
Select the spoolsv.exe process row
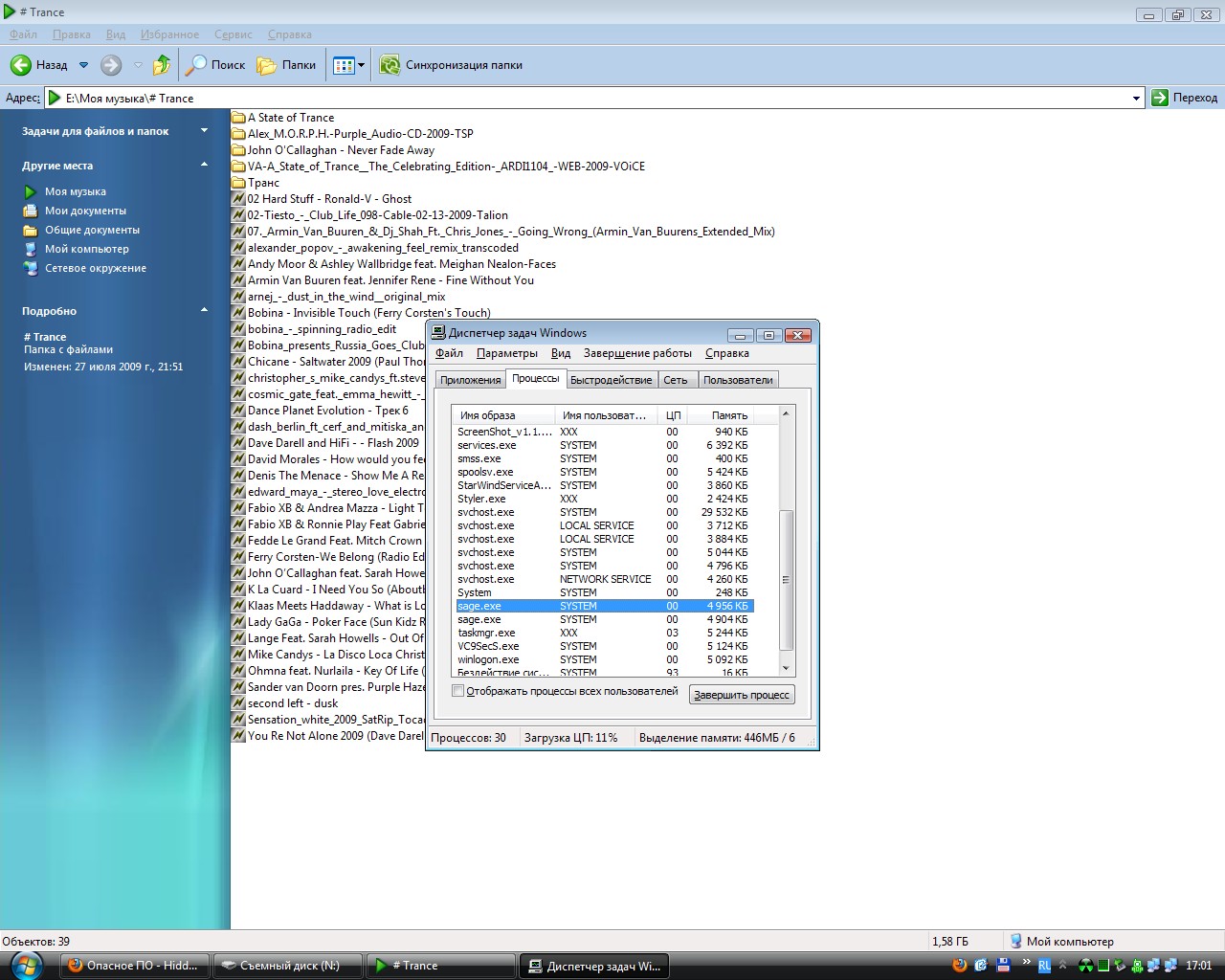[603, 472]
